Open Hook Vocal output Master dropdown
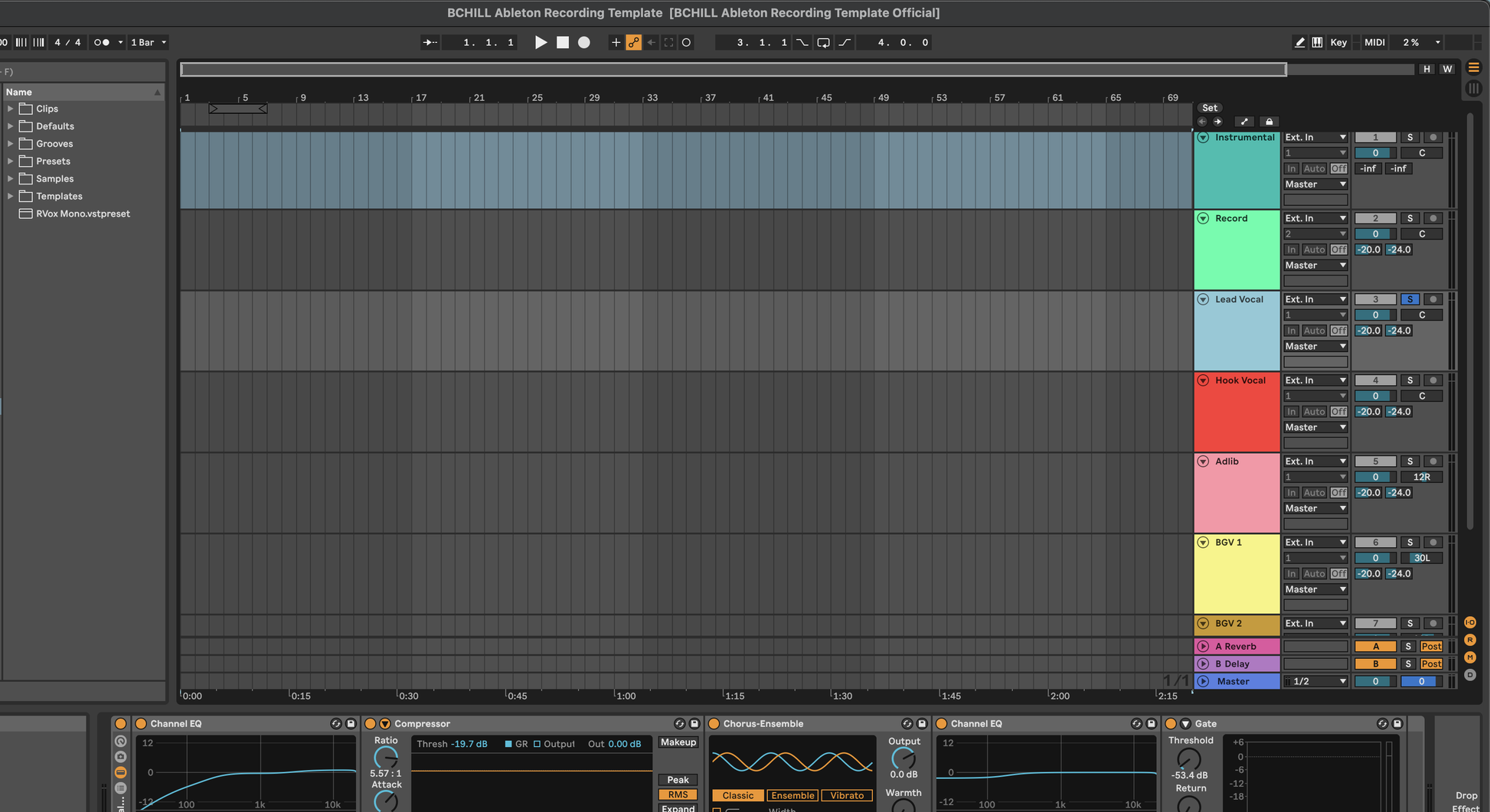The height and width of the screenshot is (812, 1490). 1315,428
